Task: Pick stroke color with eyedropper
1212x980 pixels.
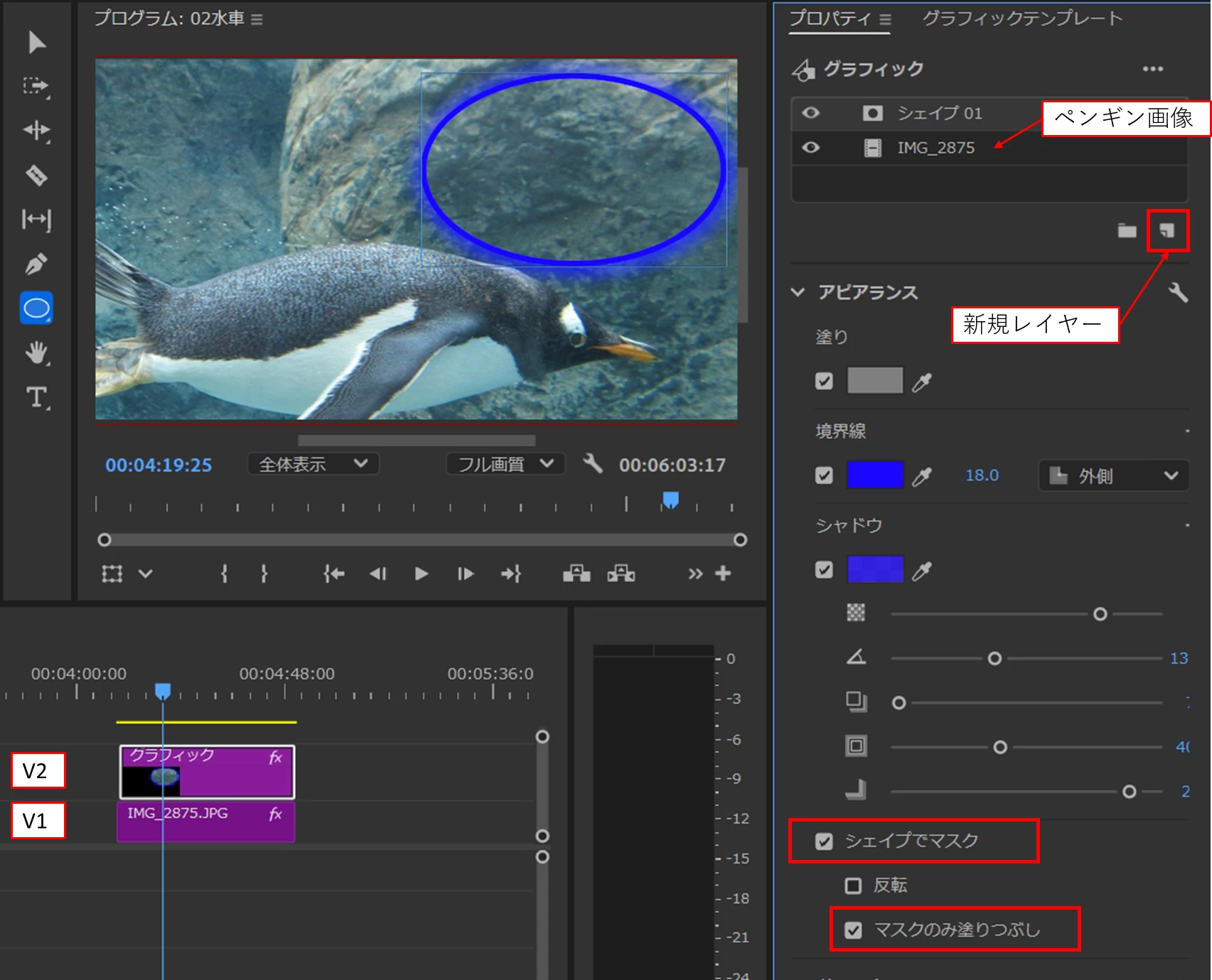Action: (x=922, y=476)
